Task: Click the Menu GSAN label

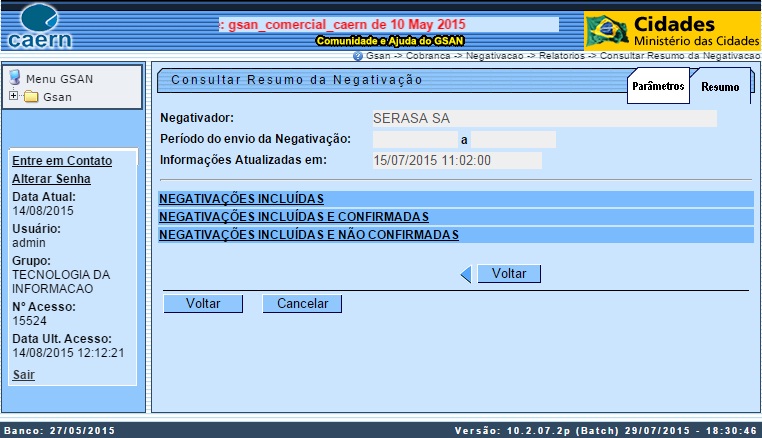Action: pos(59,79)
